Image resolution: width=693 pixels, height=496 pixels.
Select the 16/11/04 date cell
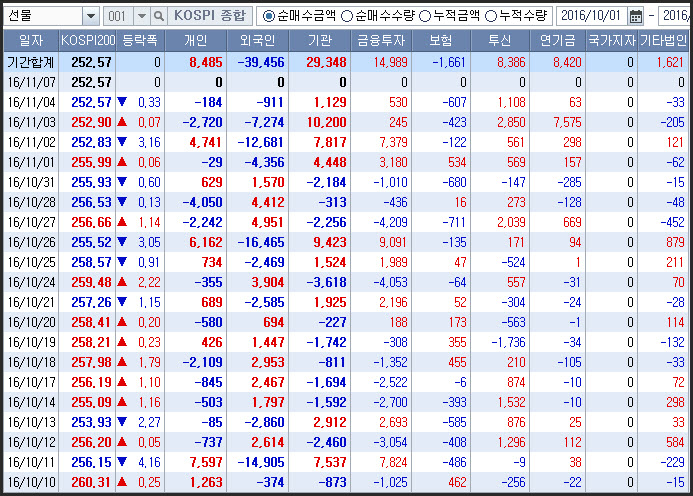(32, 103)
